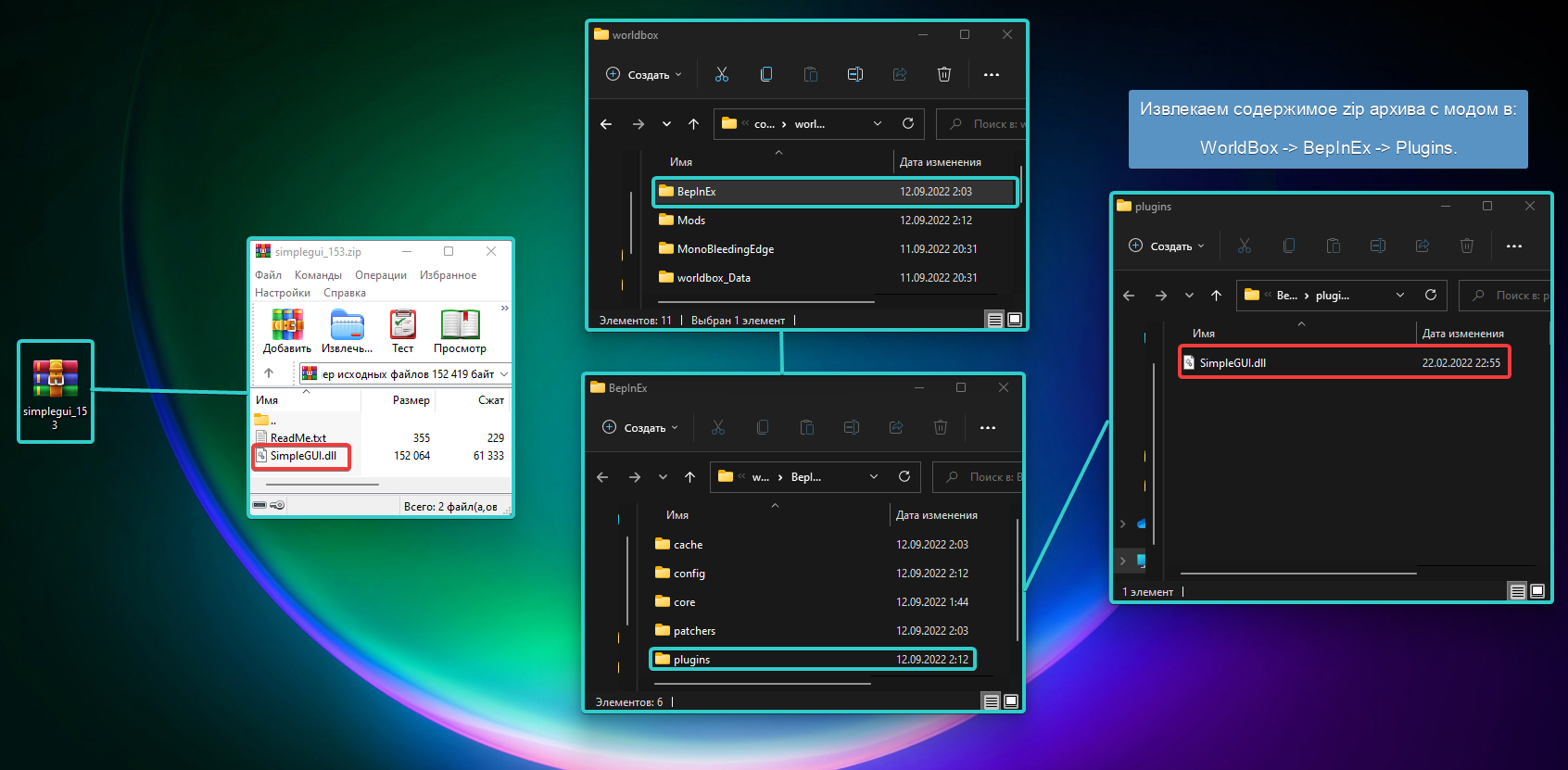Expand address bar history in plugins window
The height and width of the screenshot is (770, 1568).
1400,295
